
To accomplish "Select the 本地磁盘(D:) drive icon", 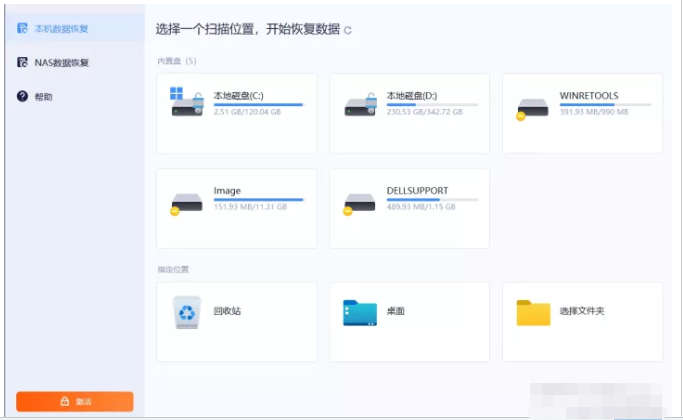I will click(361, 105).
